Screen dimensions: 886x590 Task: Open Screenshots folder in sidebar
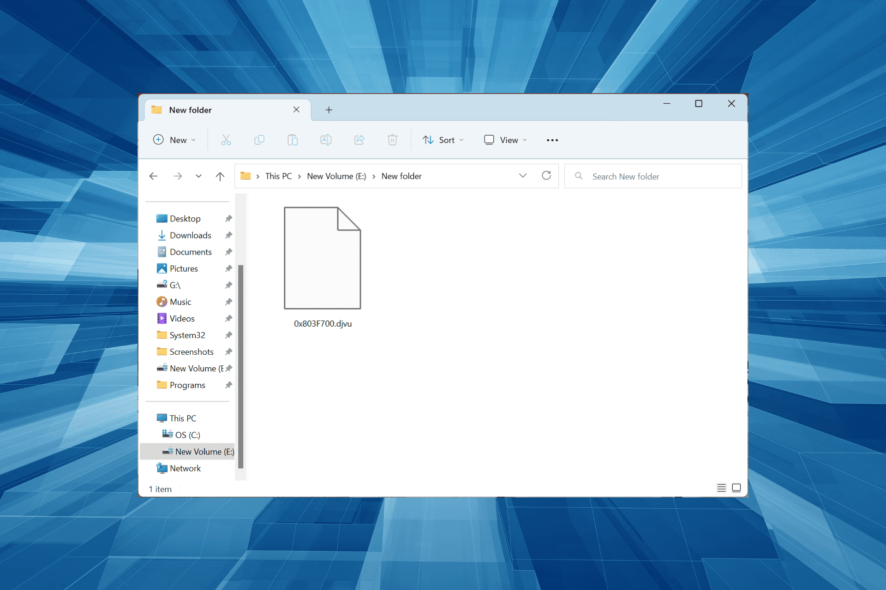[191, 352]
